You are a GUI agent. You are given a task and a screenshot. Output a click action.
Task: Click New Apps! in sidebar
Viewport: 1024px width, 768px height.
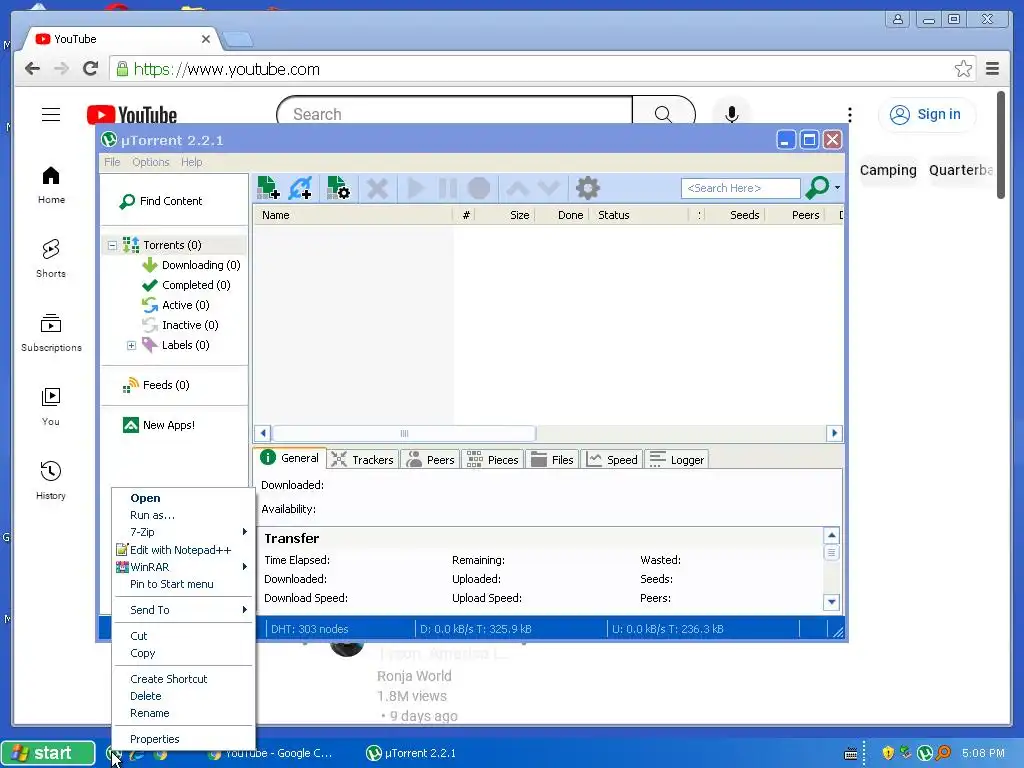159,425
